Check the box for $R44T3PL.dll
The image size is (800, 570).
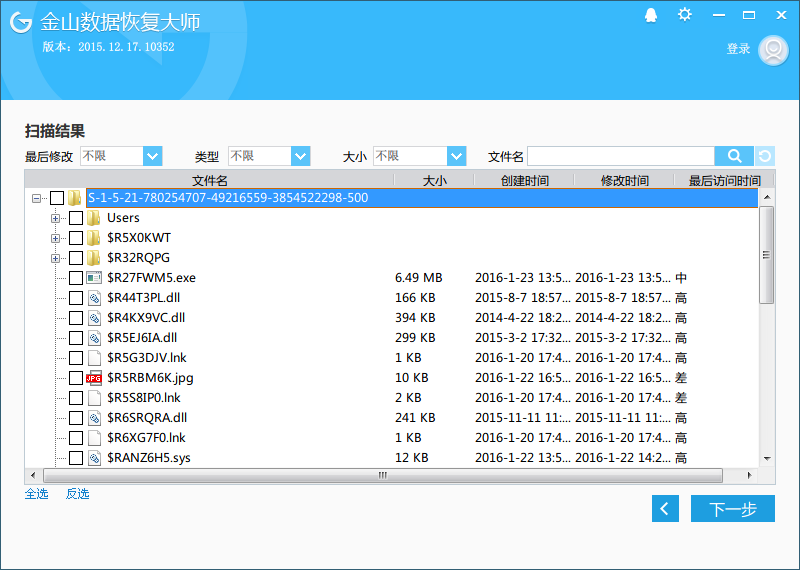pos(76,298)
